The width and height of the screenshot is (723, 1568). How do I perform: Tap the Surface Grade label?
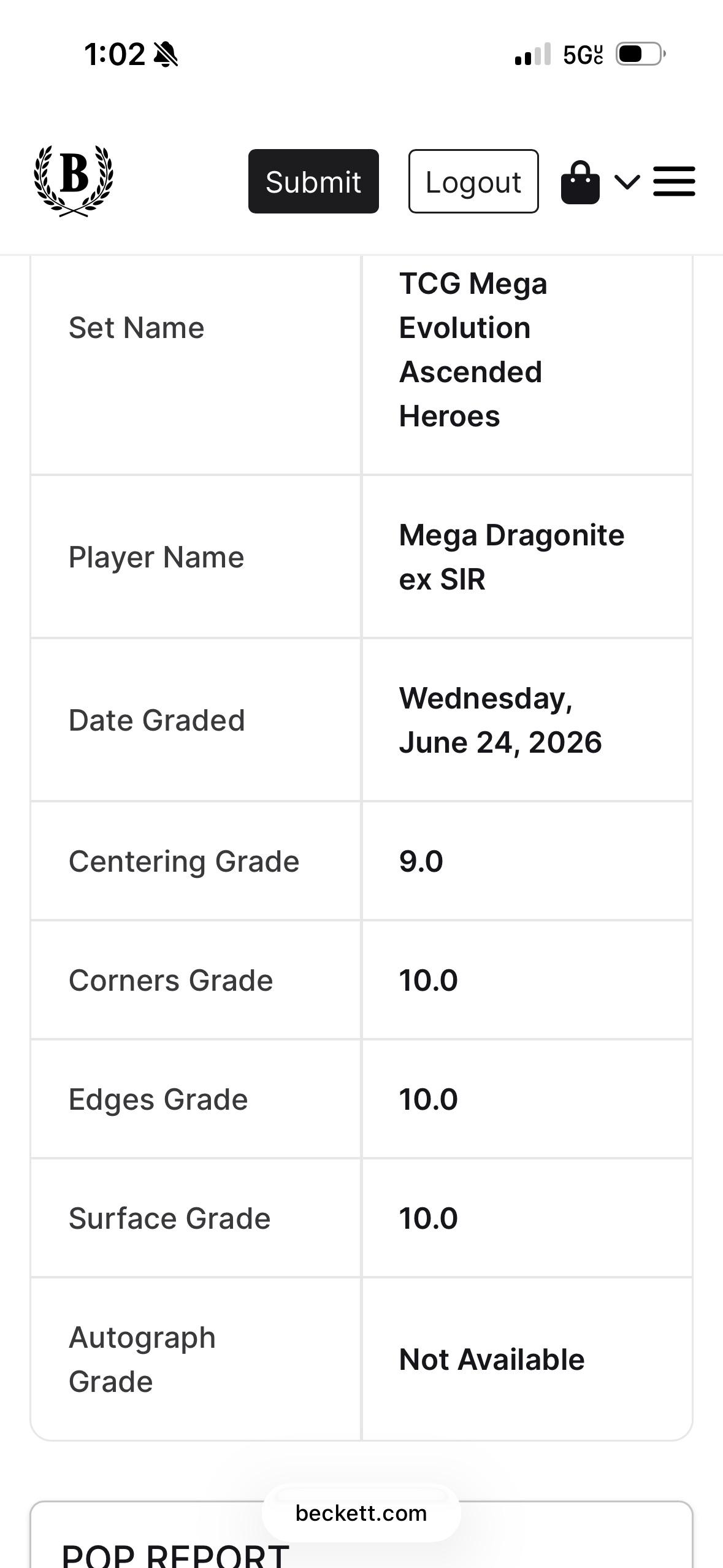tap(169, 1218)
